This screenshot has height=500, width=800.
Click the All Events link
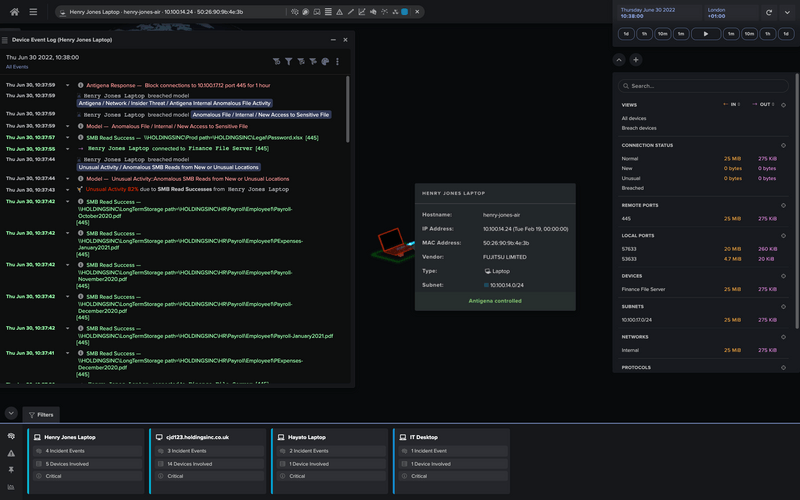click(x=17, y=67)
